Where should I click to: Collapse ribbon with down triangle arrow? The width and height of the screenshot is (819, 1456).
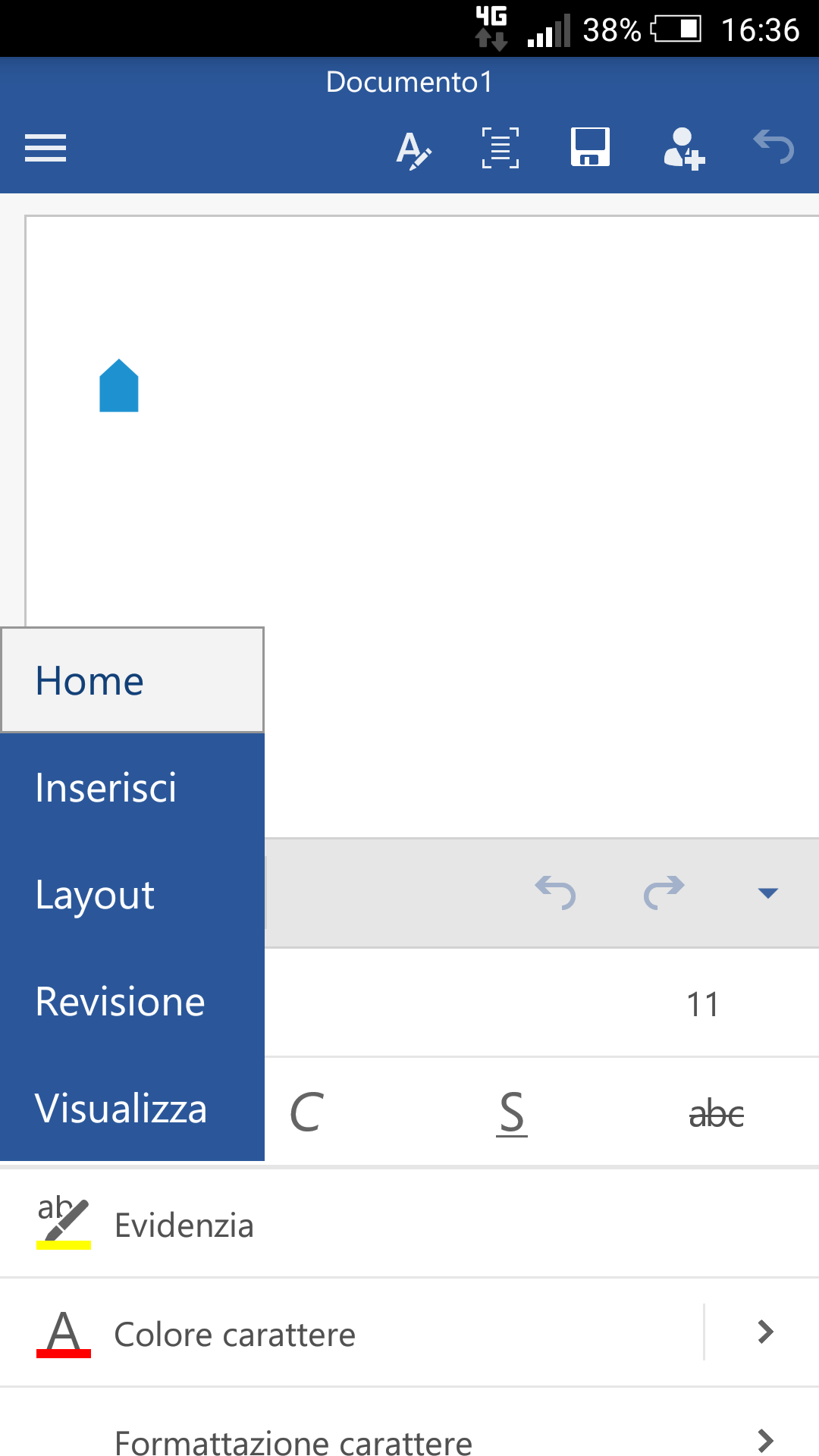[768, 893]
